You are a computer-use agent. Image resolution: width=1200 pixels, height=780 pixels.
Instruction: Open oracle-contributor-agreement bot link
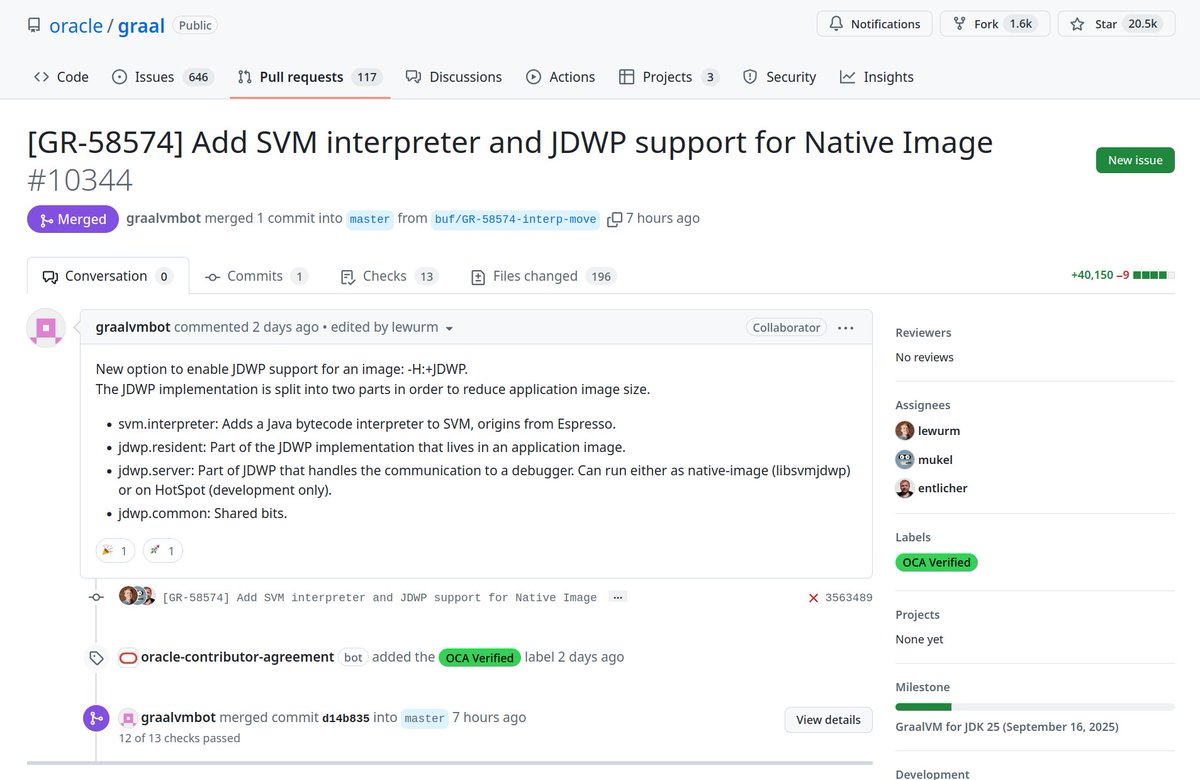point(238,657)
